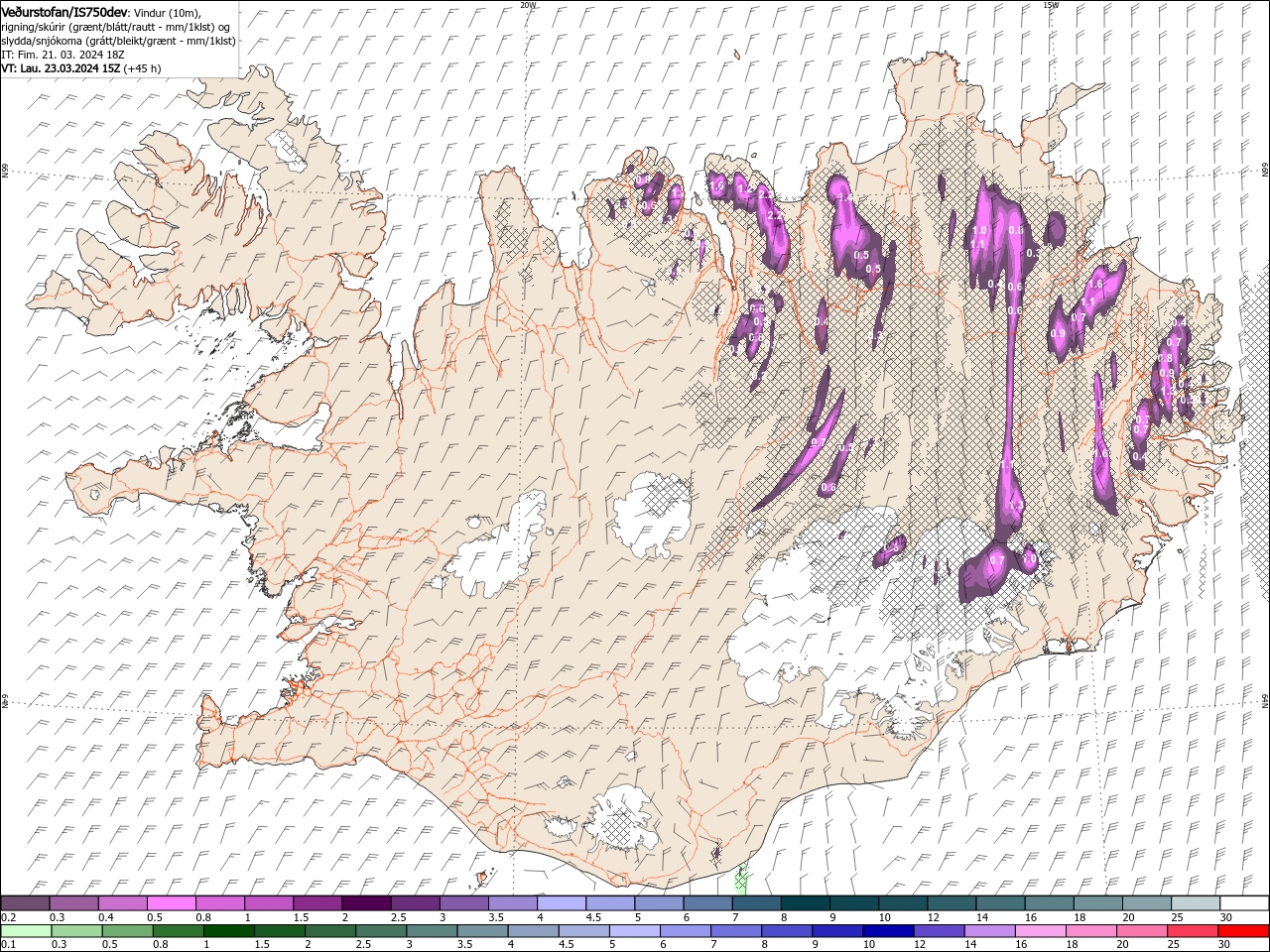Click the snow legend swatch for 0.8–1 mm
The height and width of the screenshot is (952, 1270).
point(219,903)
